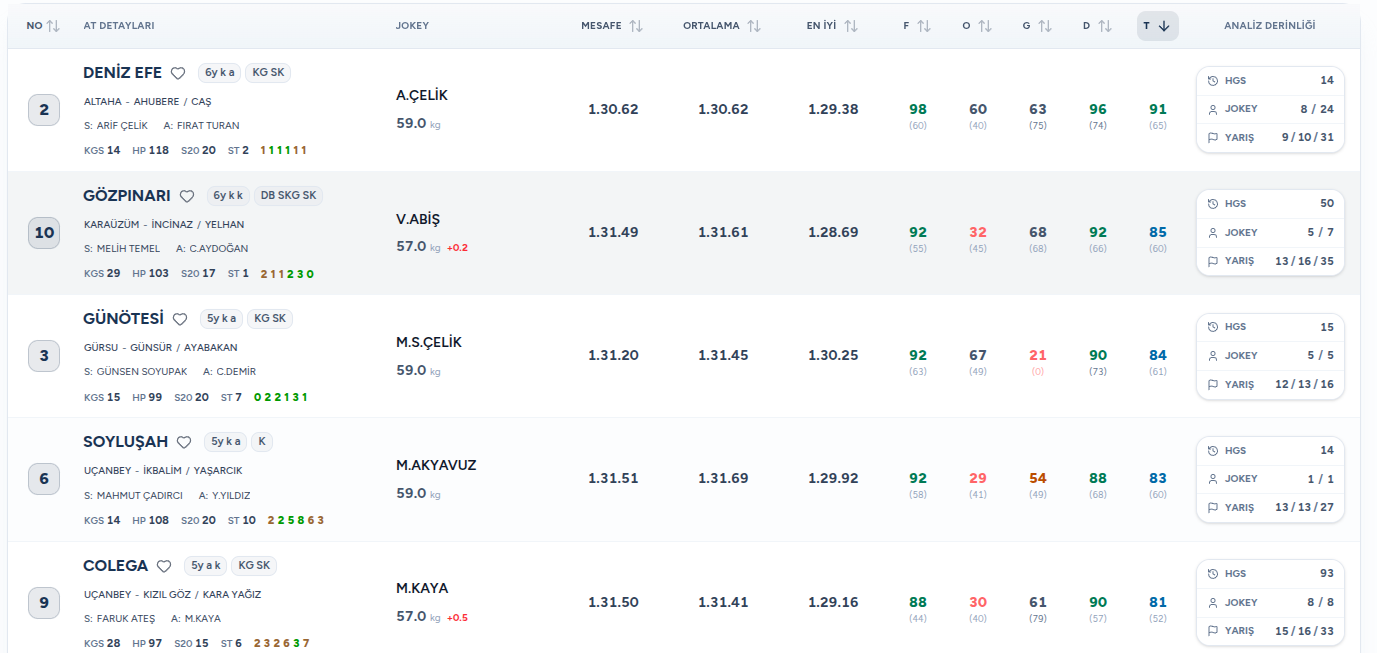Screen dimensions: 1377x653
Task: Click the heart icon beside GÜNÖTESİ
Action: pos(180,319)
